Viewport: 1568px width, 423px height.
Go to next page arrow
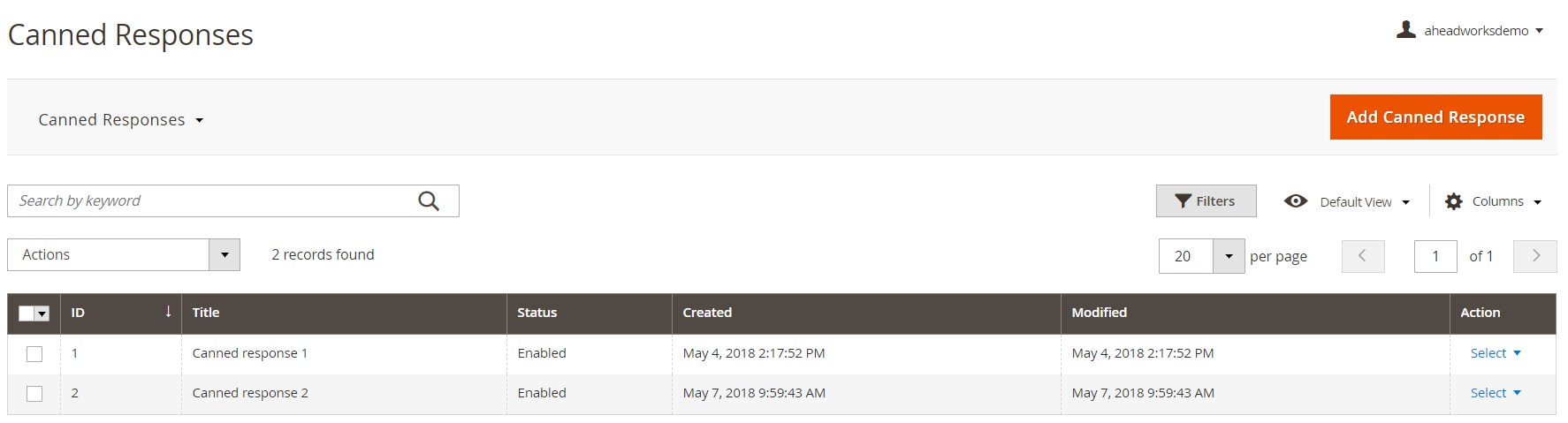(x=1535, y=256)
